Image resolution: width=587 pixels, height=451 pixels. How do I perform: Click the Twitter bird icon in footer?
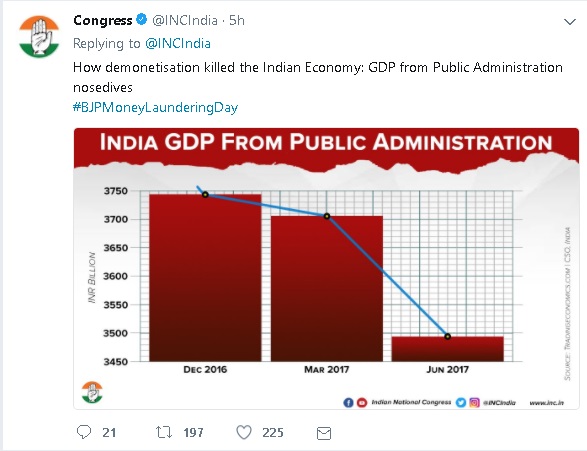click(x=461, y=403)
